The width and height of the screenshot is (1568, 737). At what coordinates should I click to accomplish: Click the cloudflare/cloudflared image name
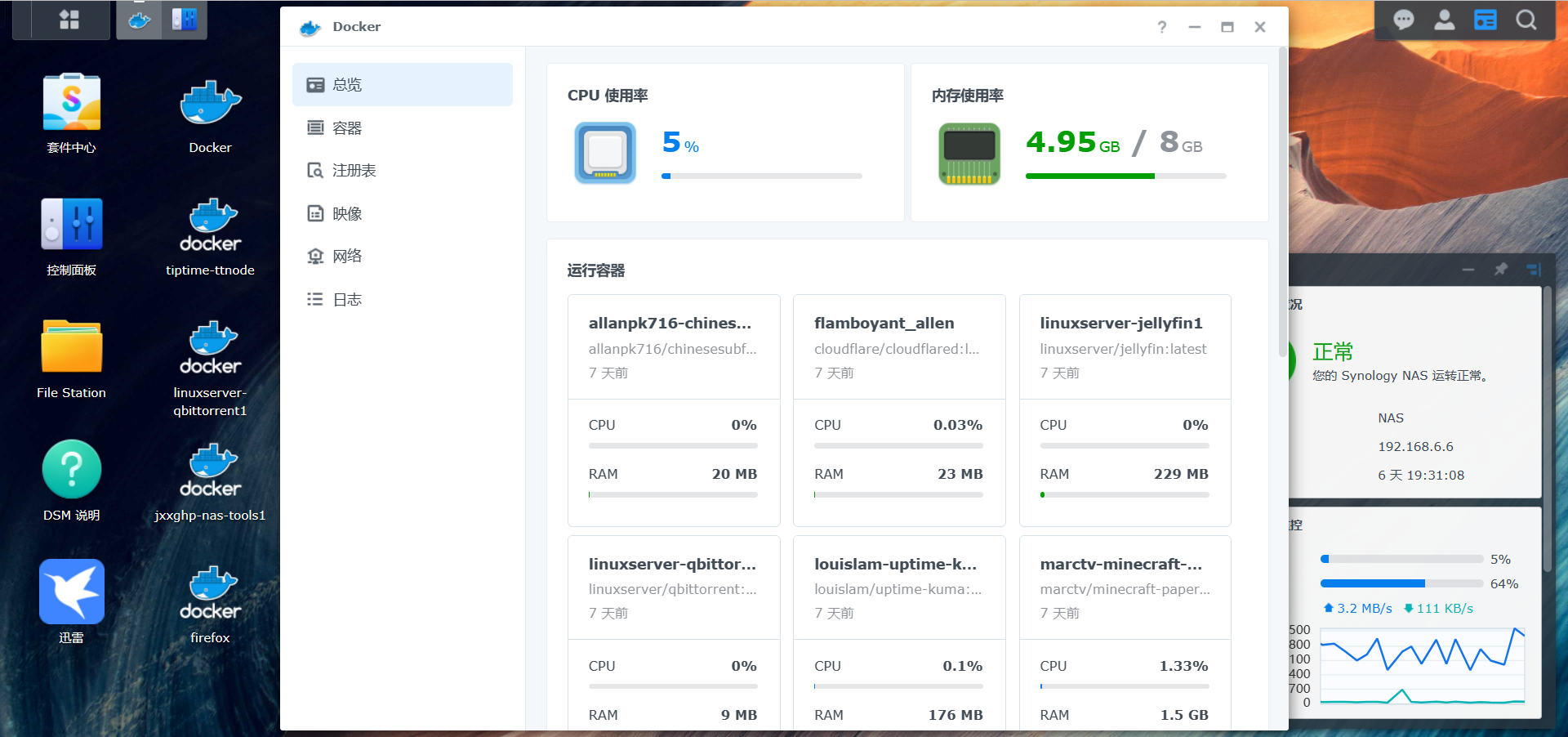(x=897, y=349)
